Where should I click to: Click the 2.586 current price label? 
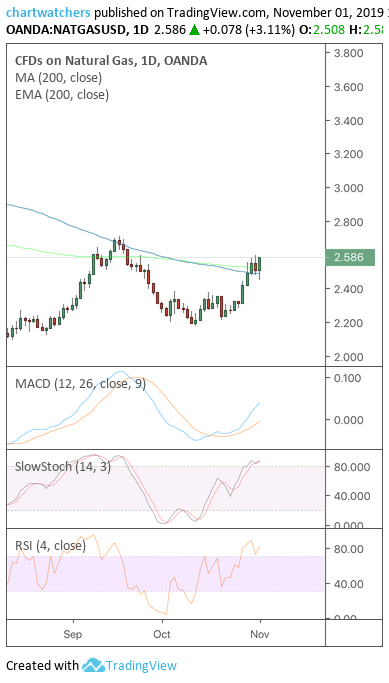350,257
